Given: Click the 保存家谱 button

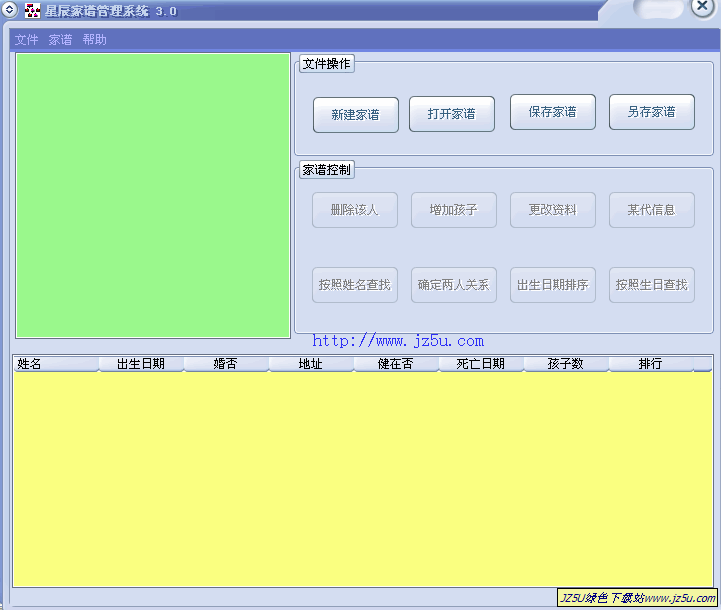Looking at the screenshot, I should 552,112.
